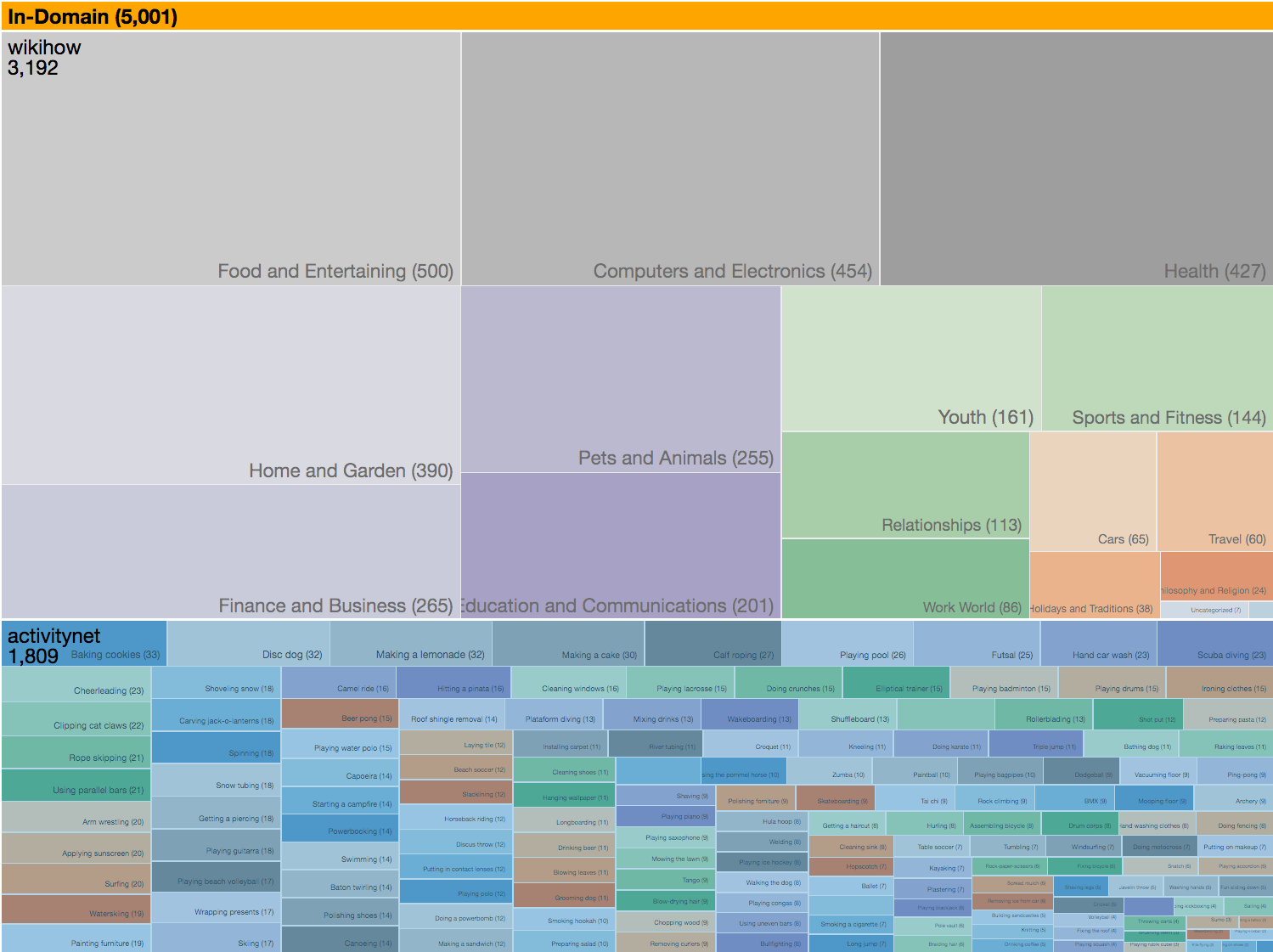Screen dimensions: 1273x952
Task: Select the Cheerleading (23) cell
Action: (76, 684)
